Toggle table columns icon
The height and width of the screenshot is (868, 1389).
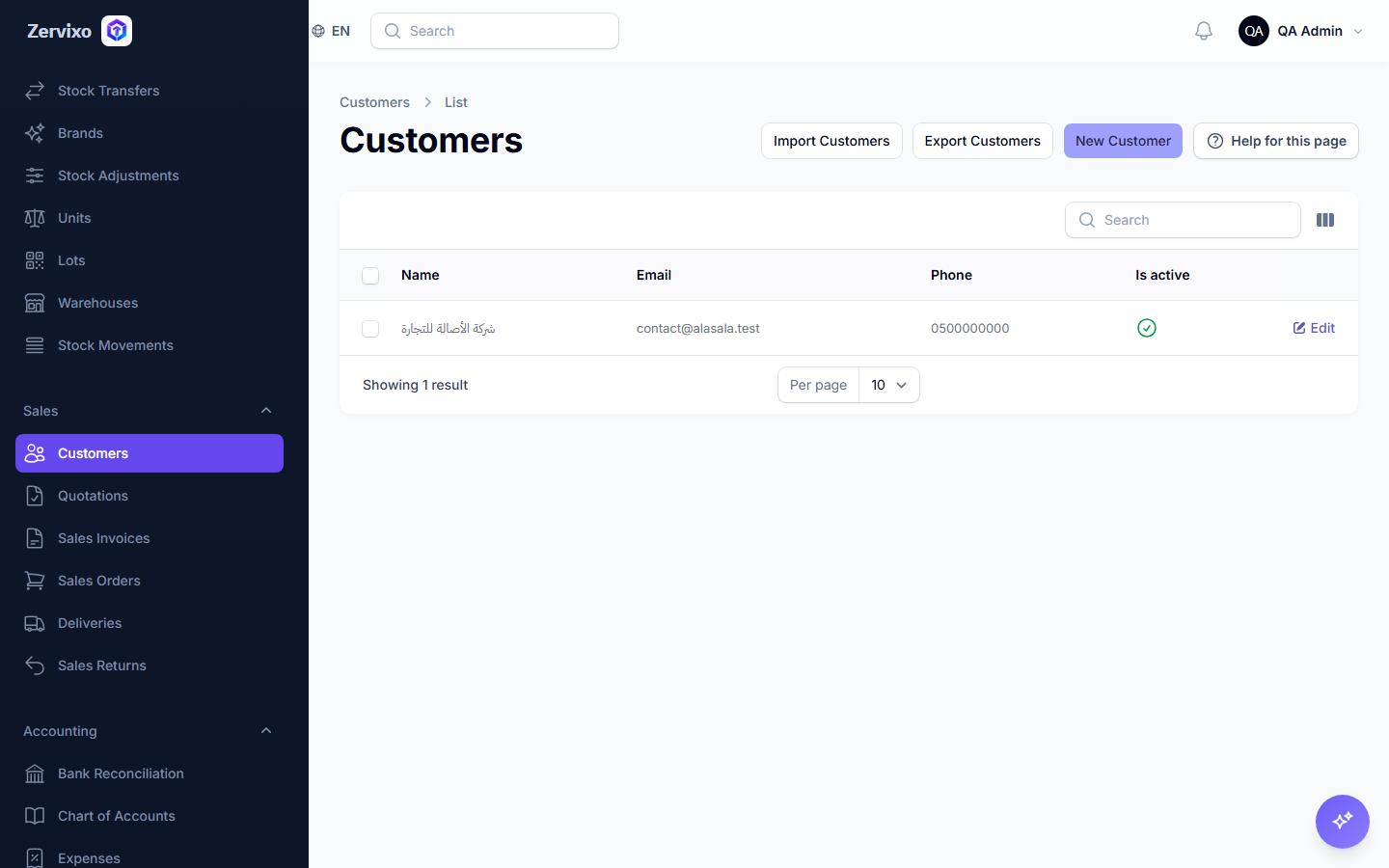(x=1325, y=220)
